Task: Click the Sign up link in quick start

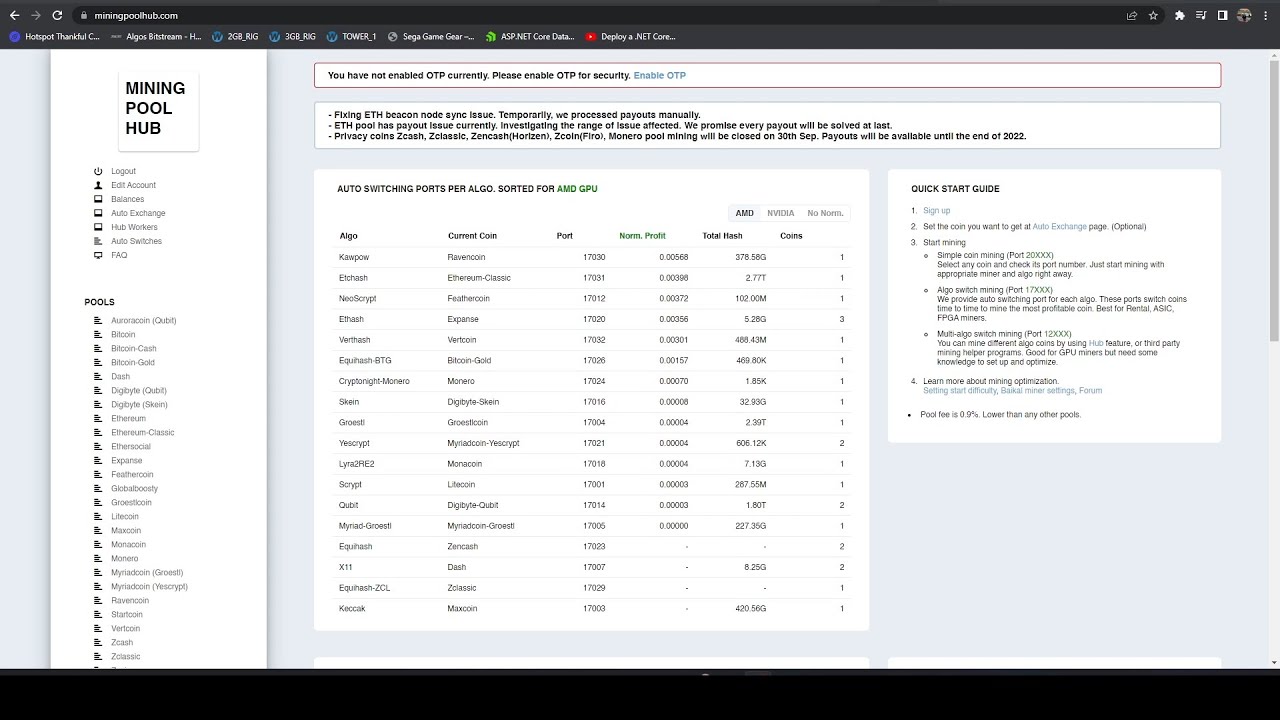Action: coord(936,210)
